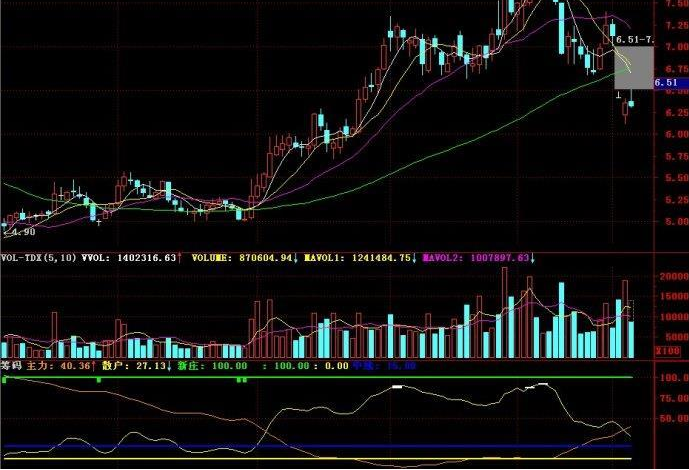Click the 5.50 price axis label
This screenshot has height=470, width=689.
coord(677,178)
